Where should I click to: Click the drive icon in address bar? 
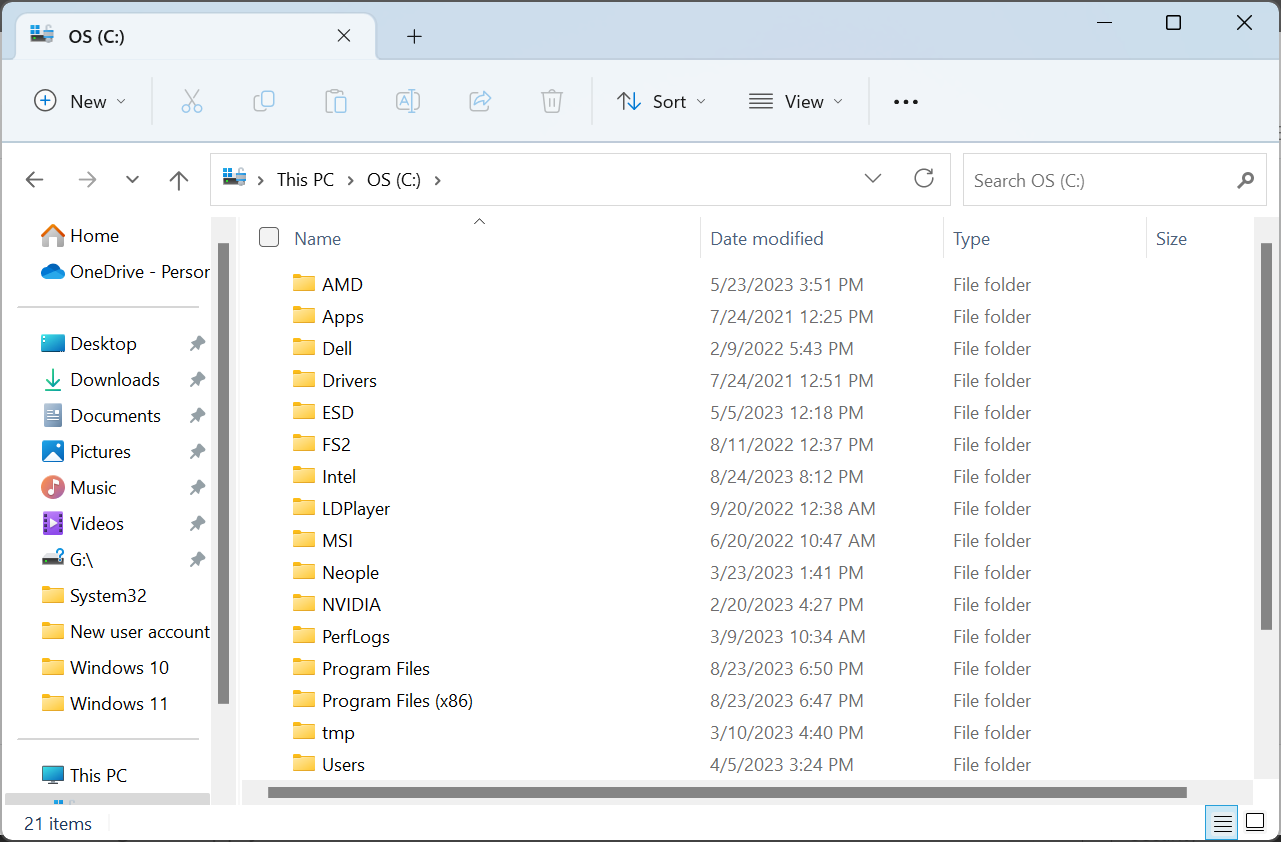pos(234,179)
